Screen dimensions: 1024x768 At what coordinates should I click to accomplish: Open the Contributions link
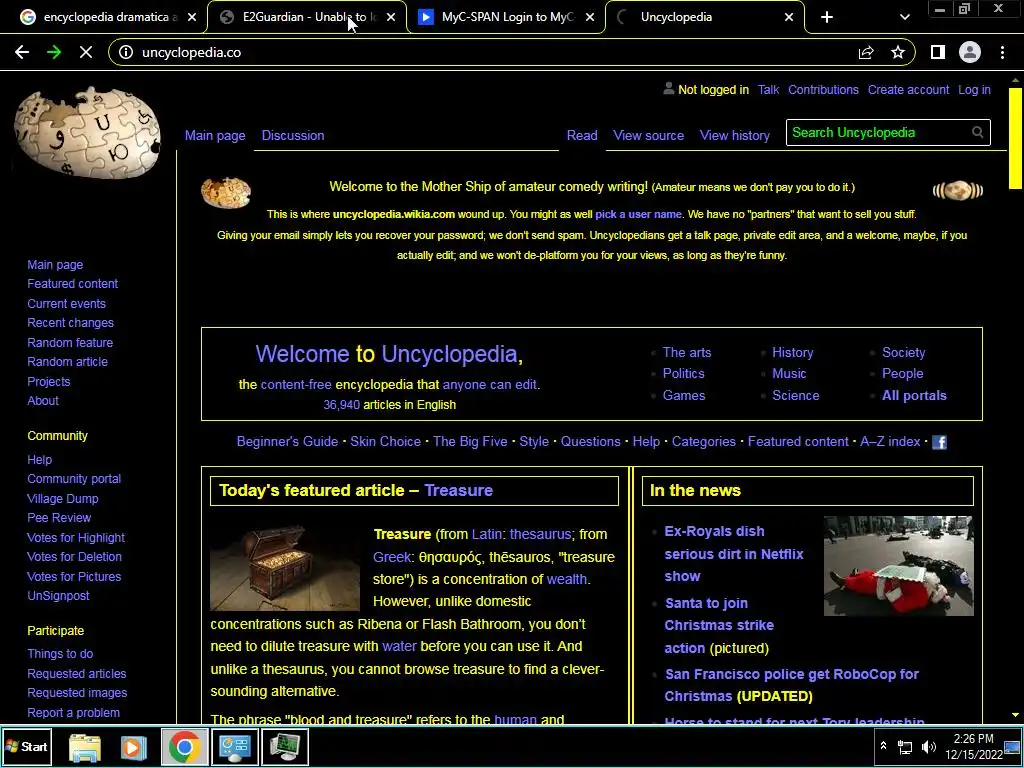(823, 89)
